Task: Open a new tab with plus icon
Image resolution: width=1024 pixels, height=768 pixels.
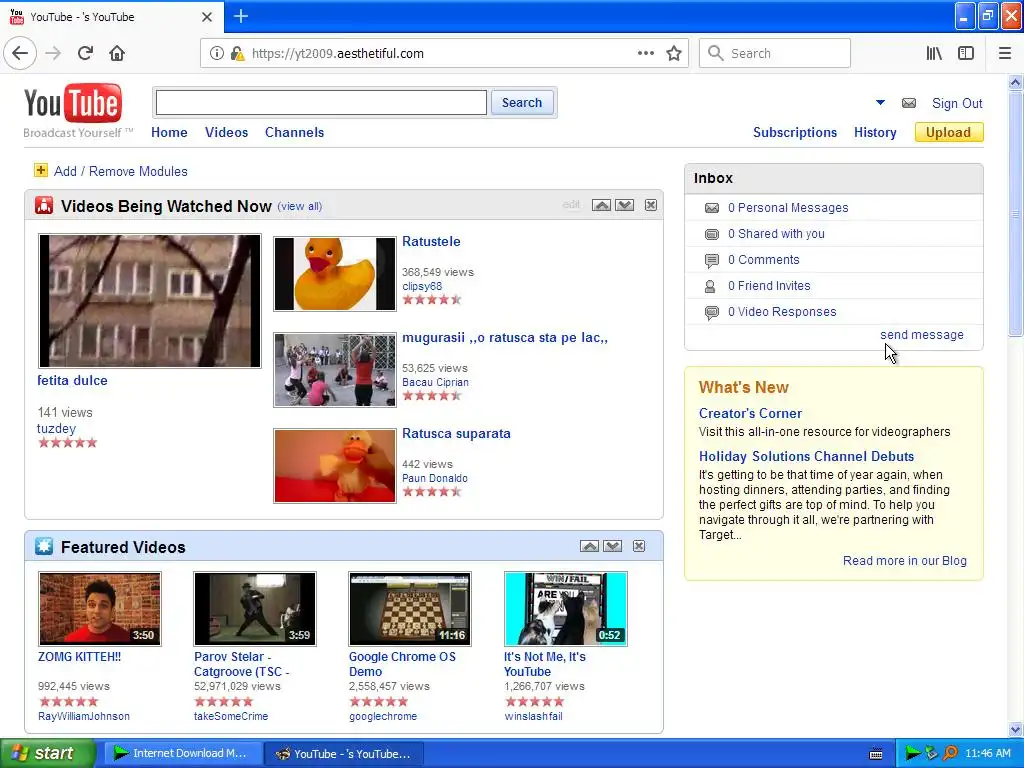Action: pos(240,16)
